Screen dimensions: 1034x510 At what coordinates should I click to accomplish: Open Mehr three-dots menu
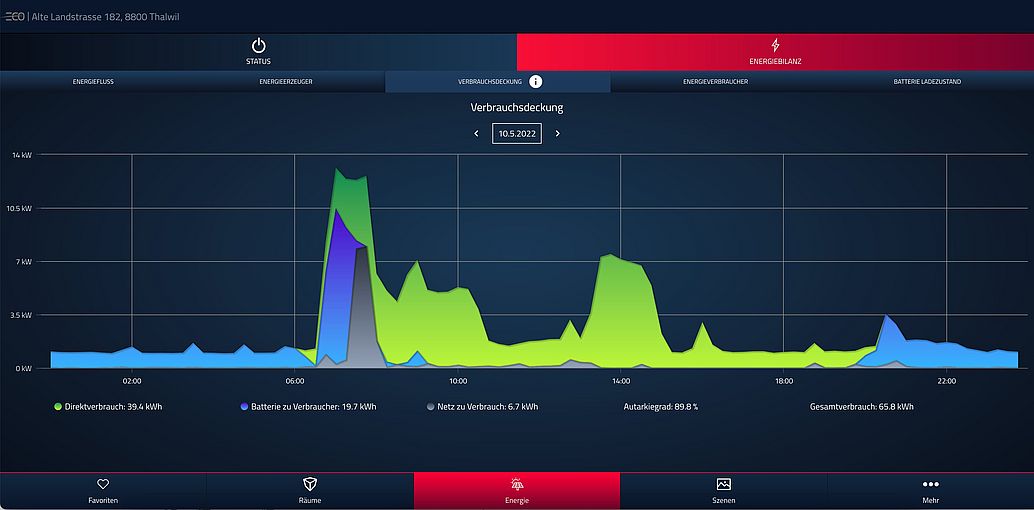(x=930, y=484)
